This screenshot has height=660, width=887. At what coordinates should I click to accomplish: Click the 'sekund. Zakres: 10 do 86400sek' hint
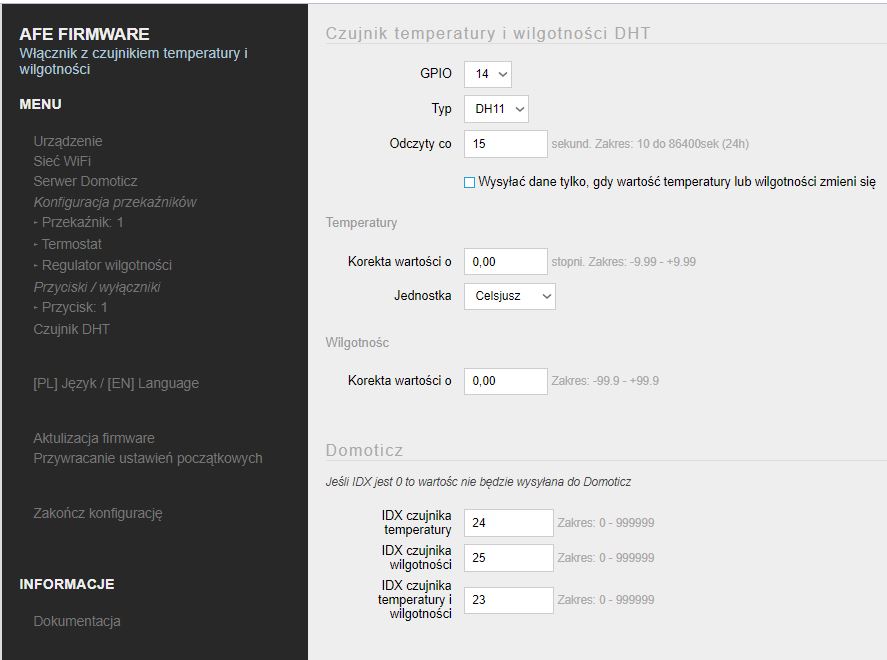pos(650,144)
